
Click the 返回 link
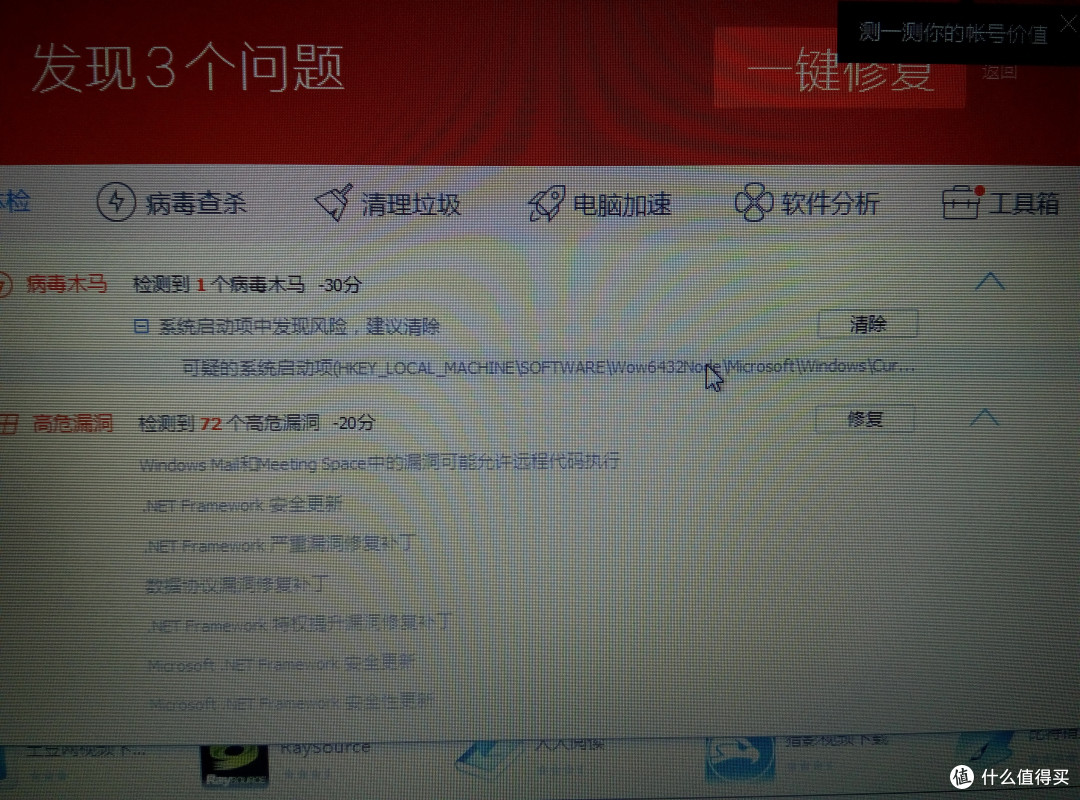[999, 72]
